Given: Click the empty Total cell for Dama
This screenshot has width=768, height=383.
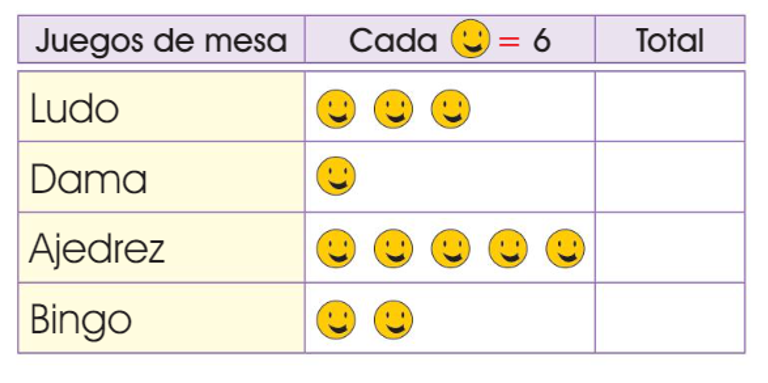Looking at the screenshot, I should click(670, 177).
